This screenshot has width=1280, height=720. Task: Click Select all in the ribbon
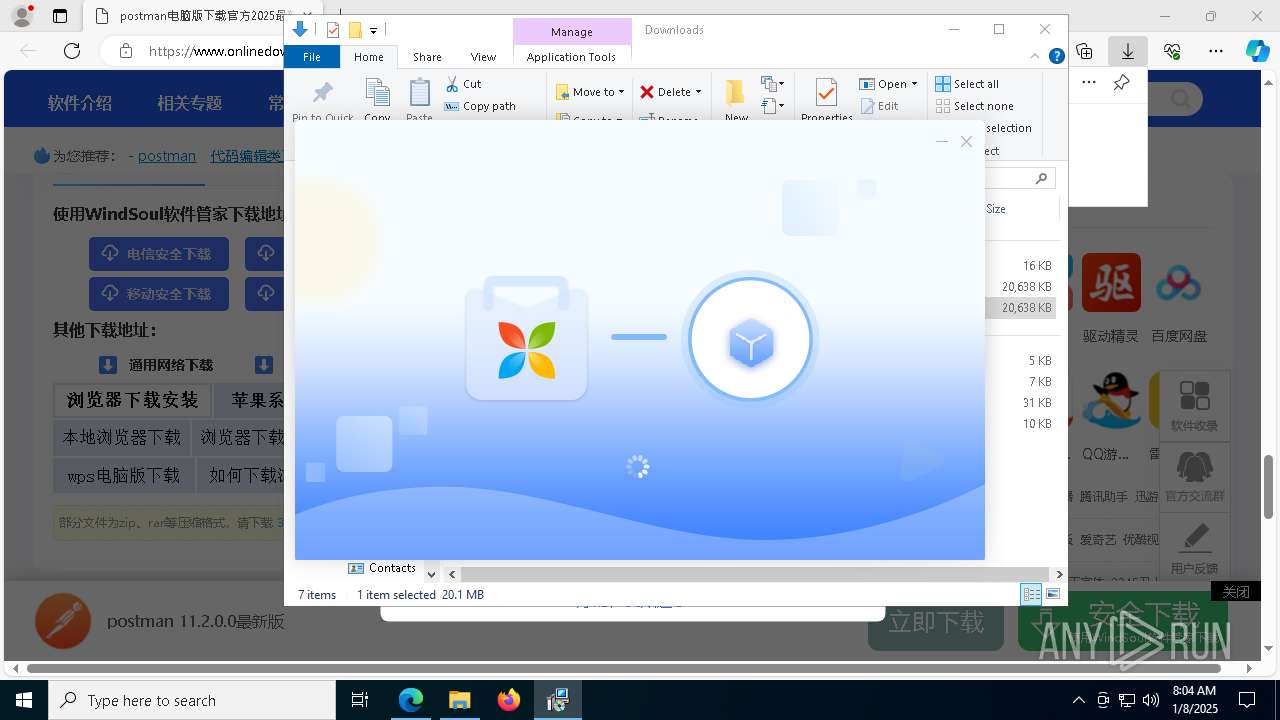click(x=967, y=84)
